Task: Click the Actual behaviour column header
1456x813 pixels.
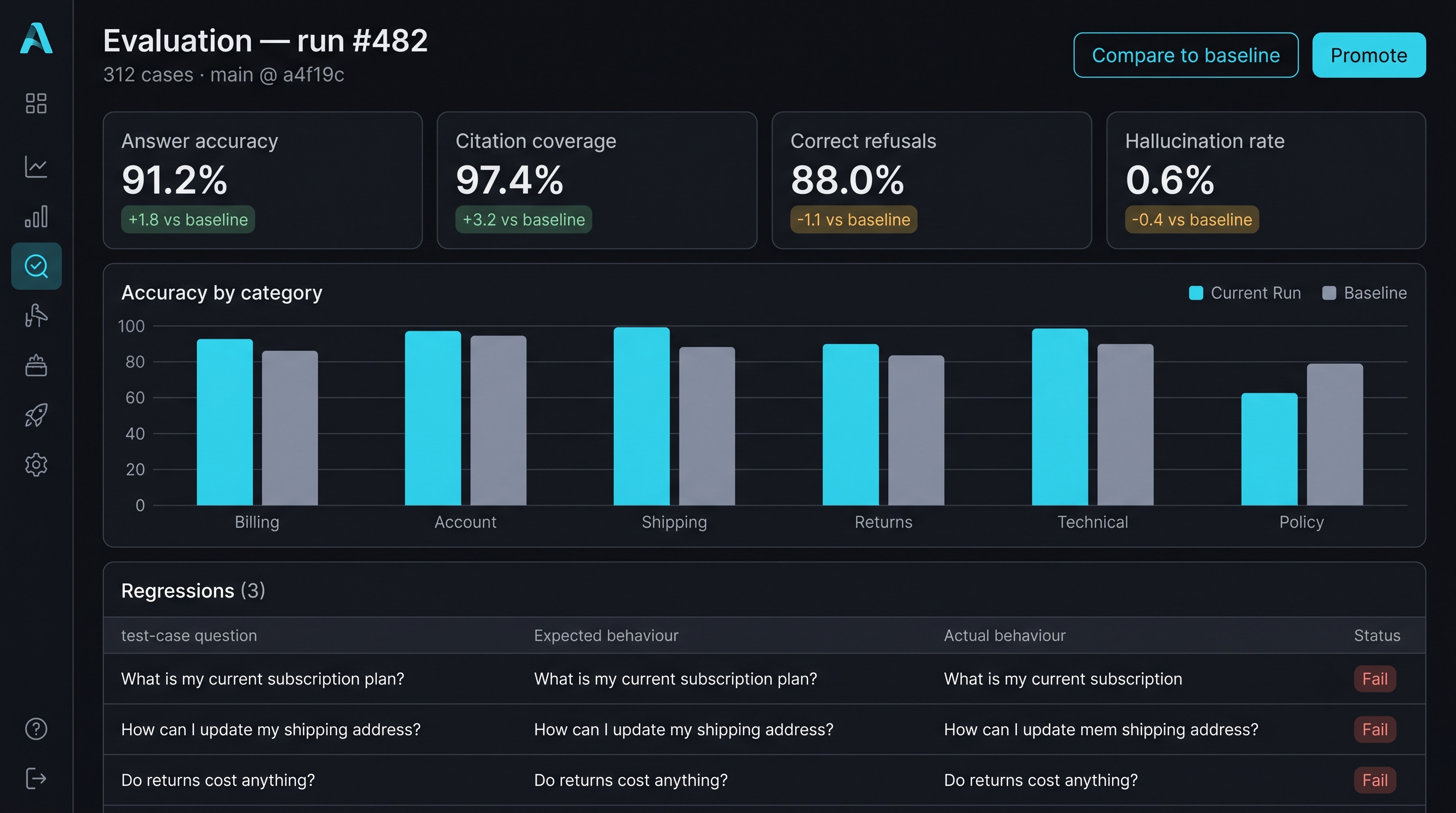Action: pos(1004,636)
